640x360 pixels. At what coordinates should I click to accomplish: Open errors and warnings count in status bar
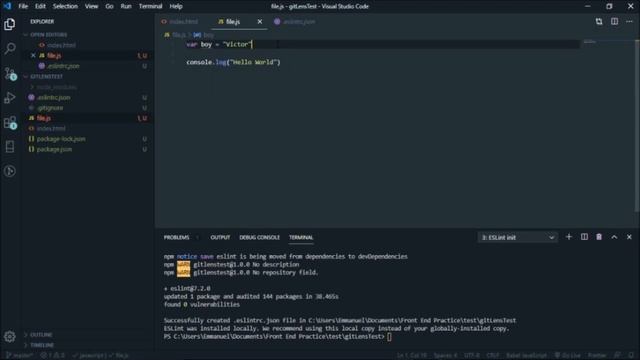[x=53, y=356]
